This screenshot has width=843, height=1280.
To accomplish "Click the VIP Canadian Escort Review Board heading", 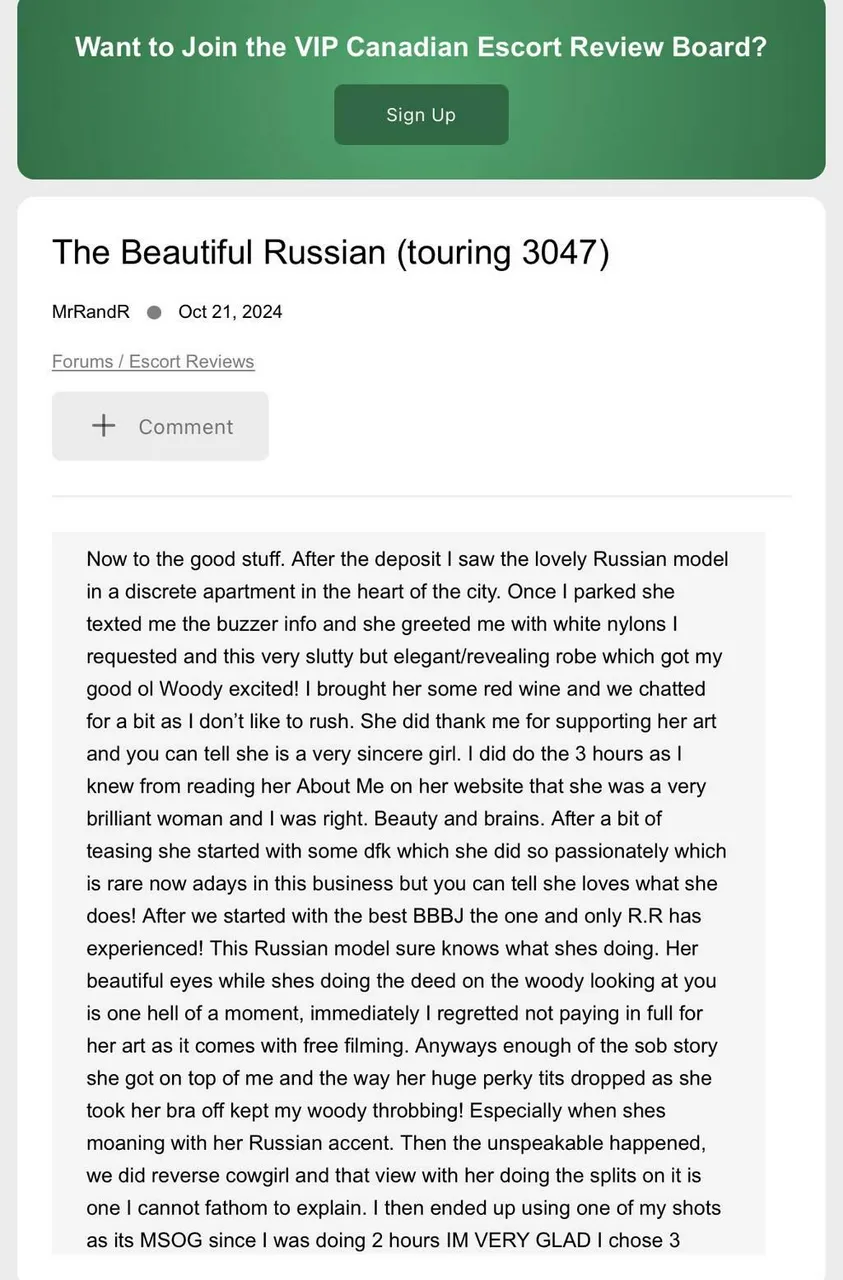I will tap(421, 47).
